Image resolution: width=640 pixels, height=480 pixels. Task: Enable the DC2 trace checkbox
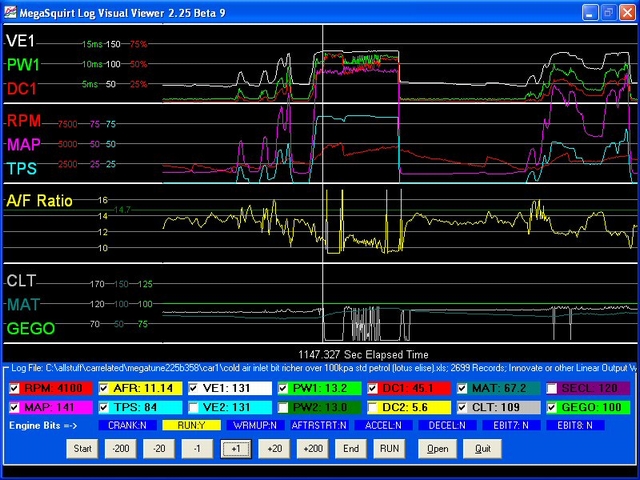(372, 408)
